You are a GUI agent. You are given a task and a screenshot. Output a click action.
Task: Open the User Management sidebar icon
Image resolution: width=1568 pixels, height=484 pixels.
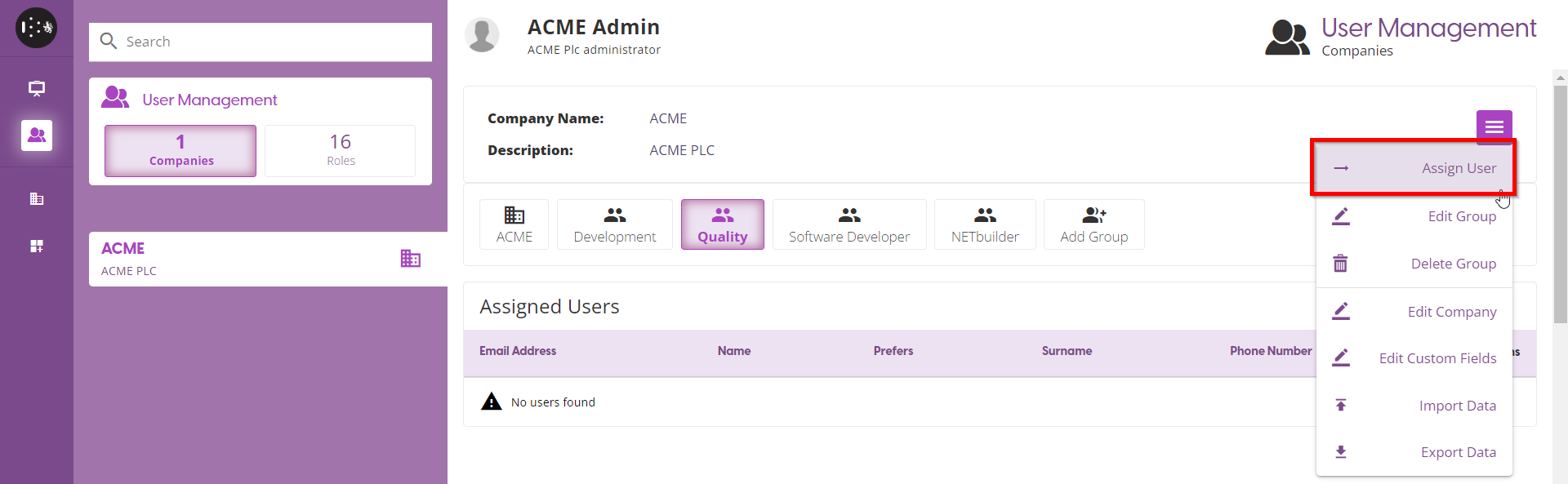point(37,135)
